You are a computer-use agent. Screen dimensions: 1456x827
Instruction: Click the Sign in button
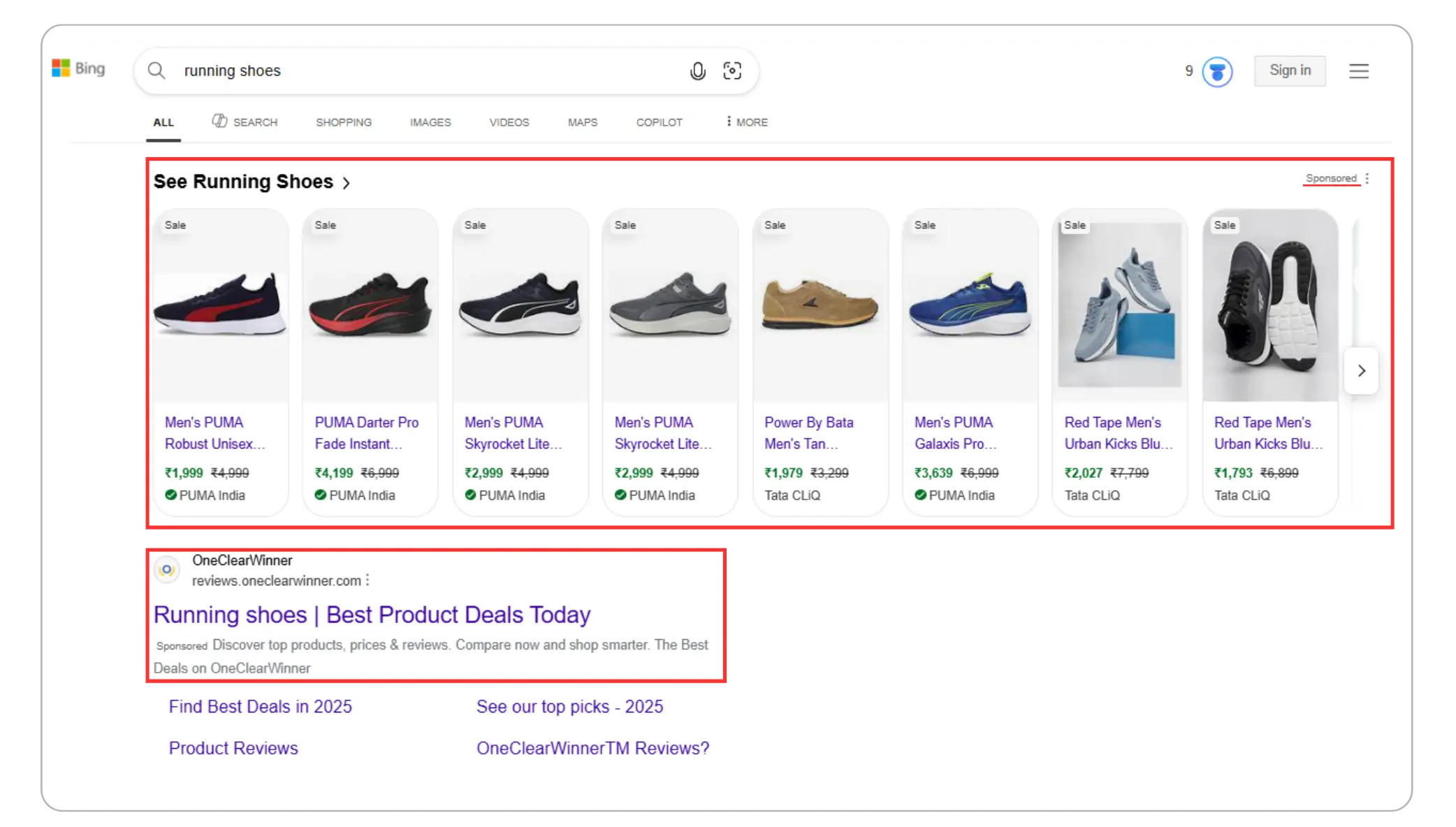tap(1289, 71)
